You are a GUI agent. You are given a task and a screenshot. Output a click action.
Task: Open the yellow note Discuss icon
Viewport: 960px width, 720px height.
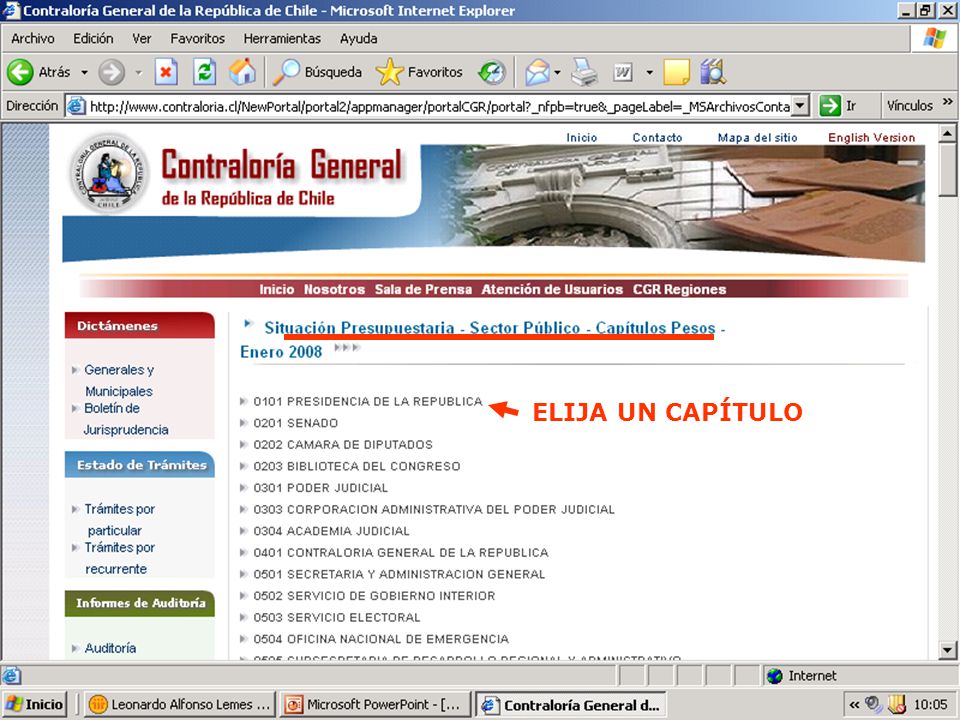tap(677, 72)
